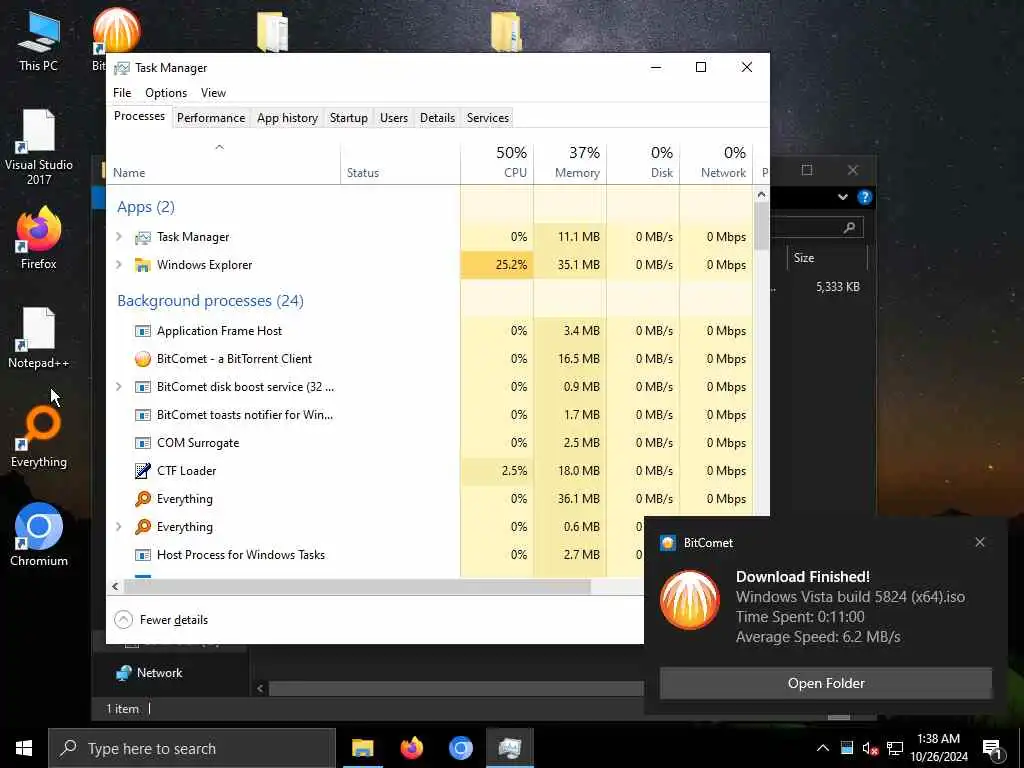Switch to the Services tab
The width and height of the screenshot is (1024, 768).
coord(488,118)
